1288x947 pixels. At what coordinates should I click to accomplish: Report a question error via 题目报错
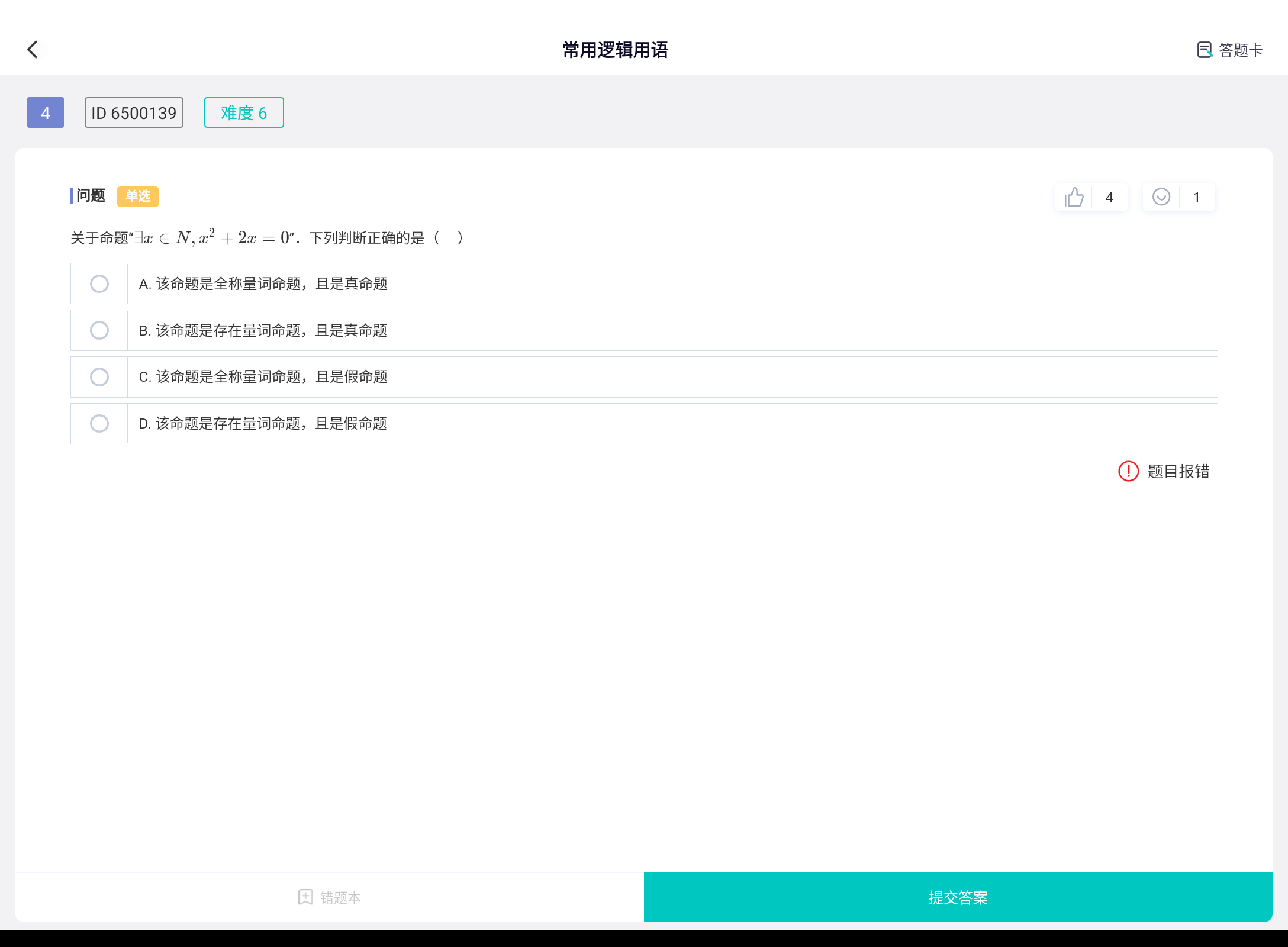(1164, 472)
